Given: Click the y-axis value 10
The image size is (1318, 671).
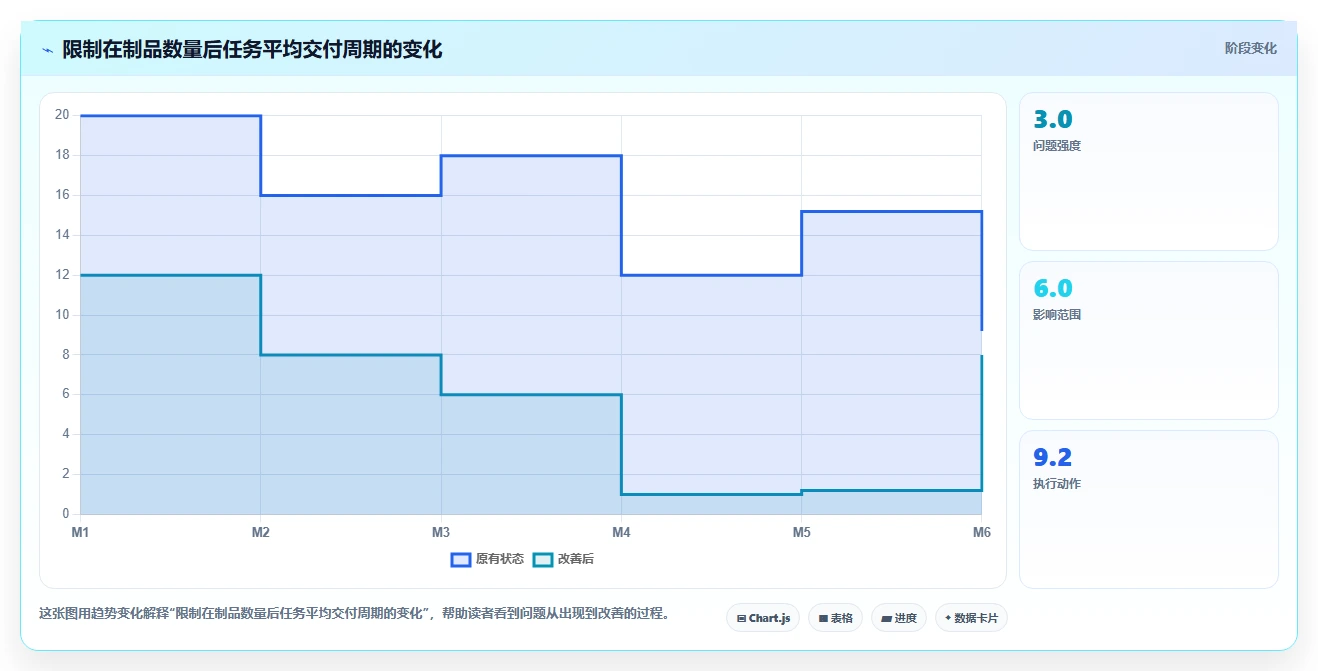Looking at the screenshot, I should [62, 315].
